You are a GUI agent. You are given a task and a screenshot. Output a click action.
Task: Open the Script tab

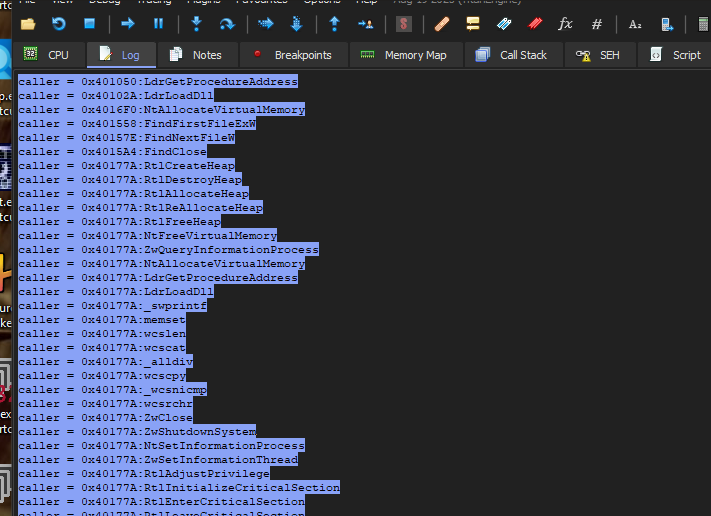click(676, 55)
